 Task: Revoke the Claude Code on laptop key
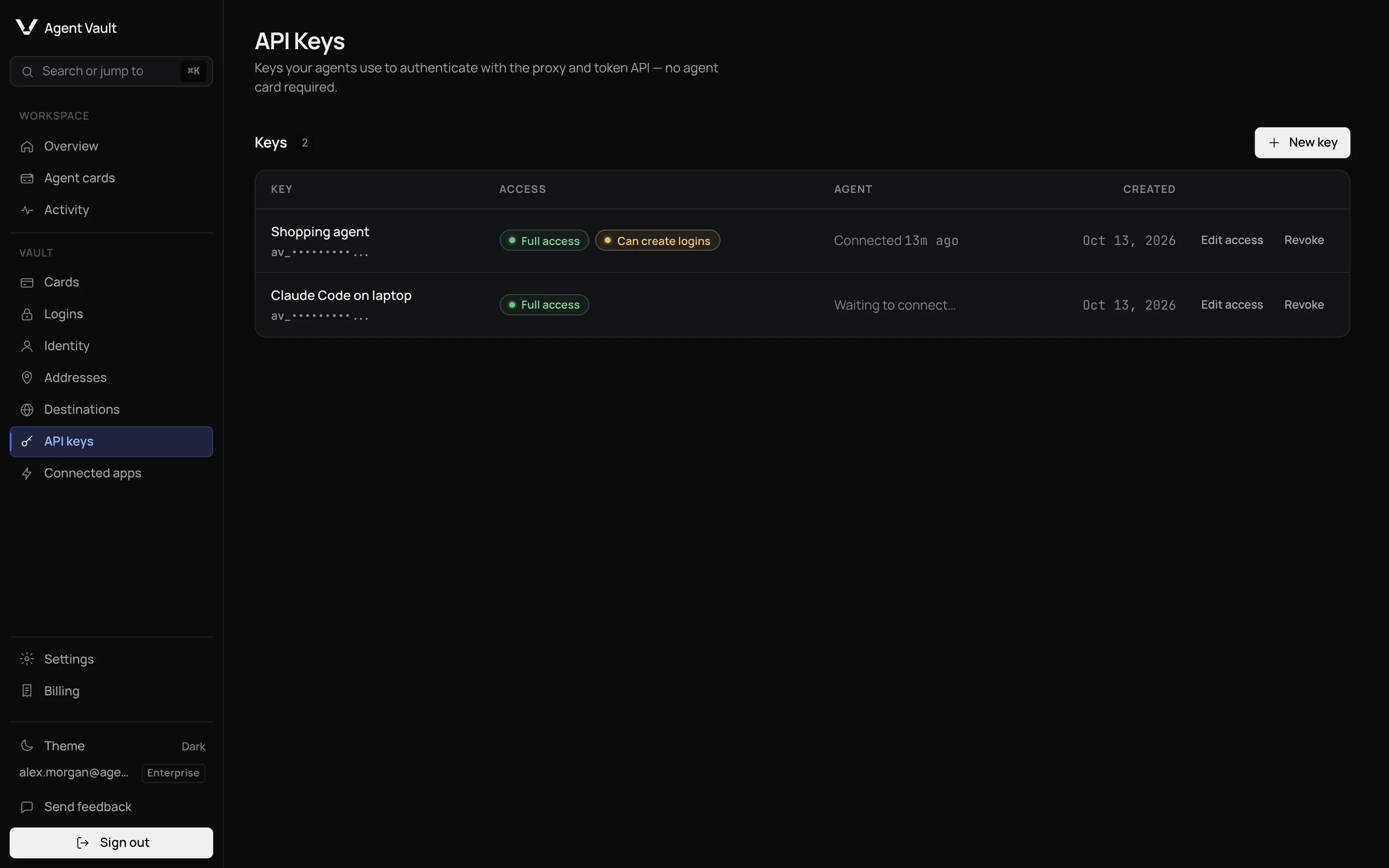1304,305
